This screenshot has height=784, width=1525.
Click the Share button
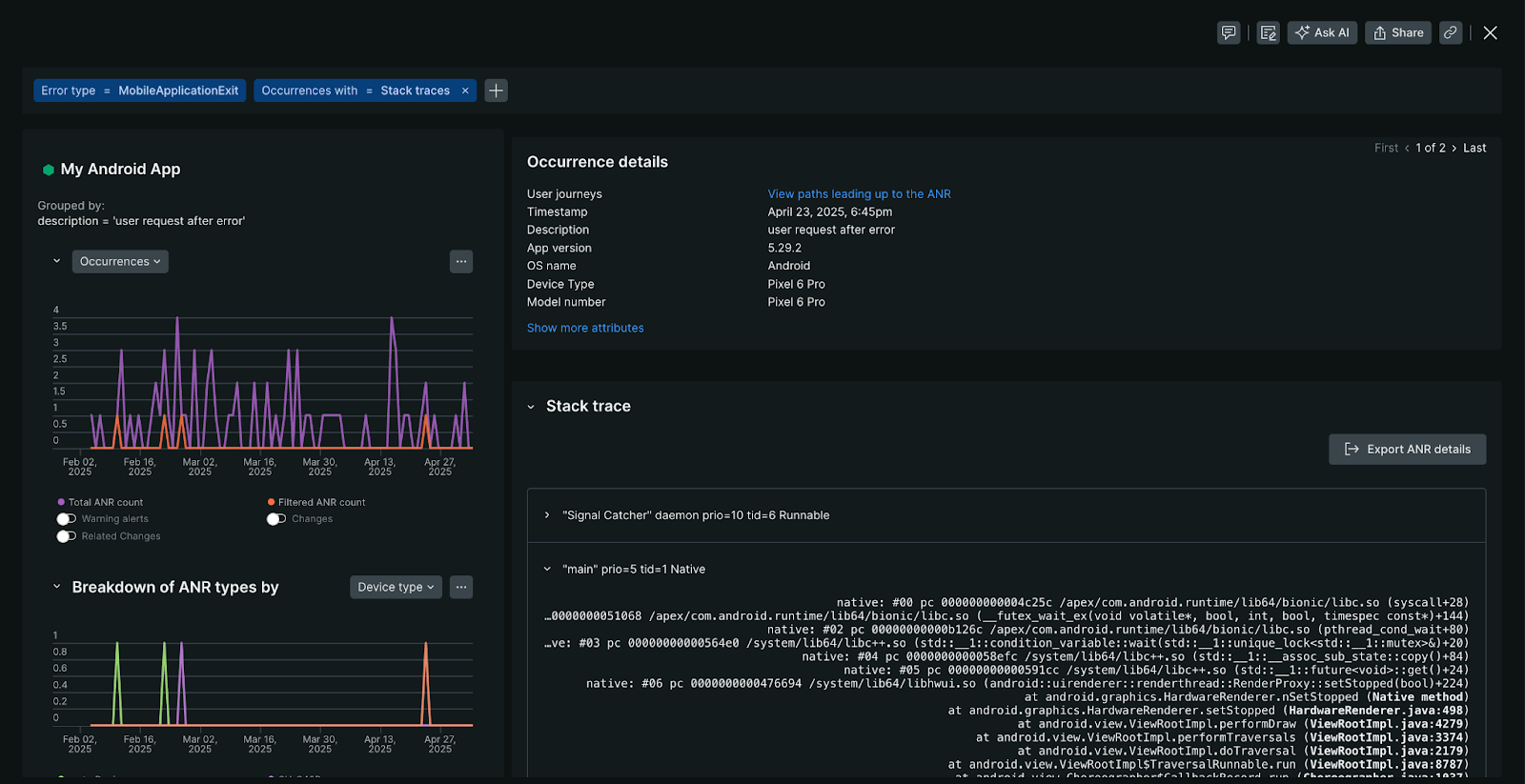(1398, 32)
